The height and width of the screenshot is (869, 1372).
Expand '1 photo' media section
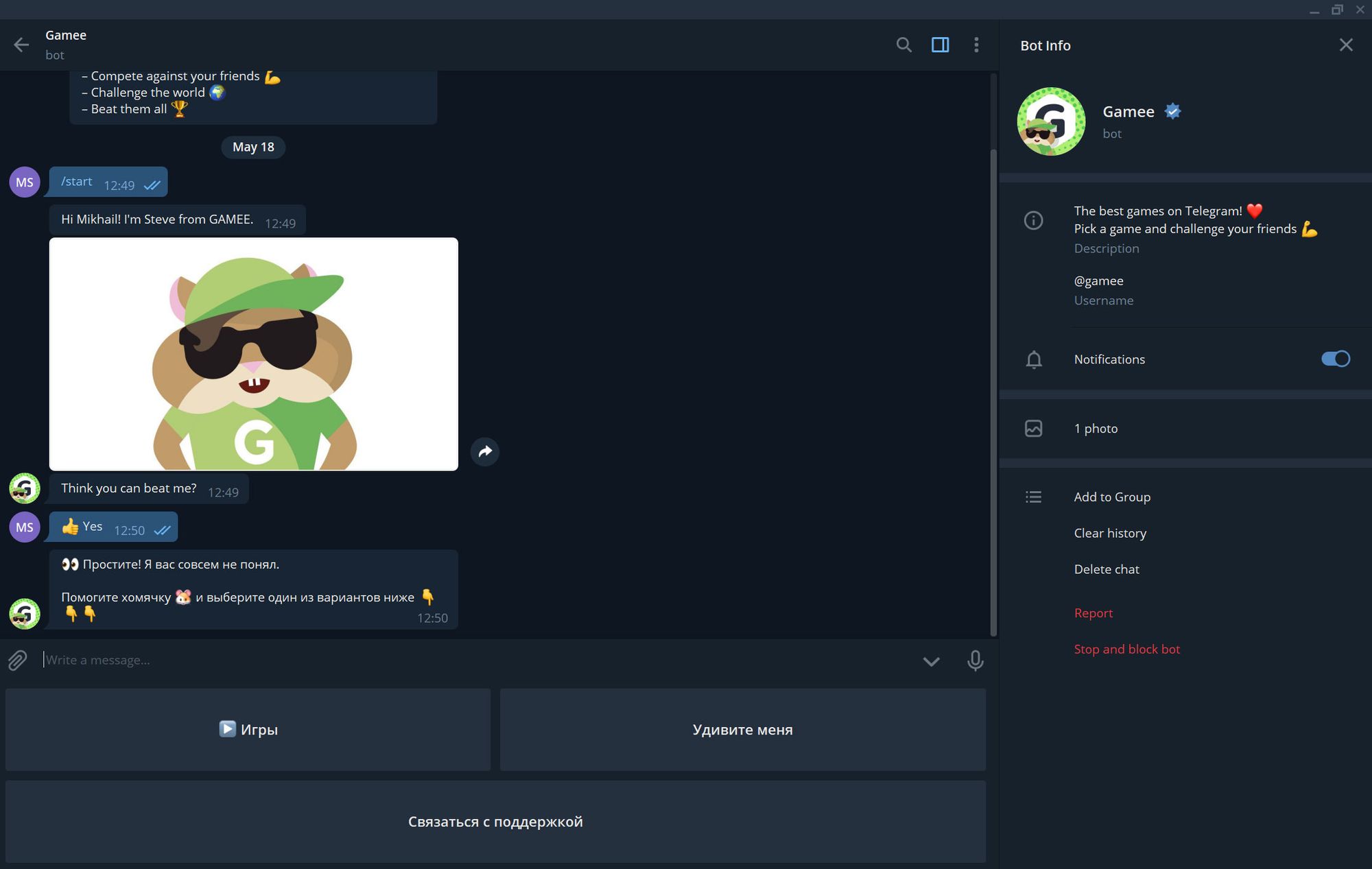(1096, 428)
